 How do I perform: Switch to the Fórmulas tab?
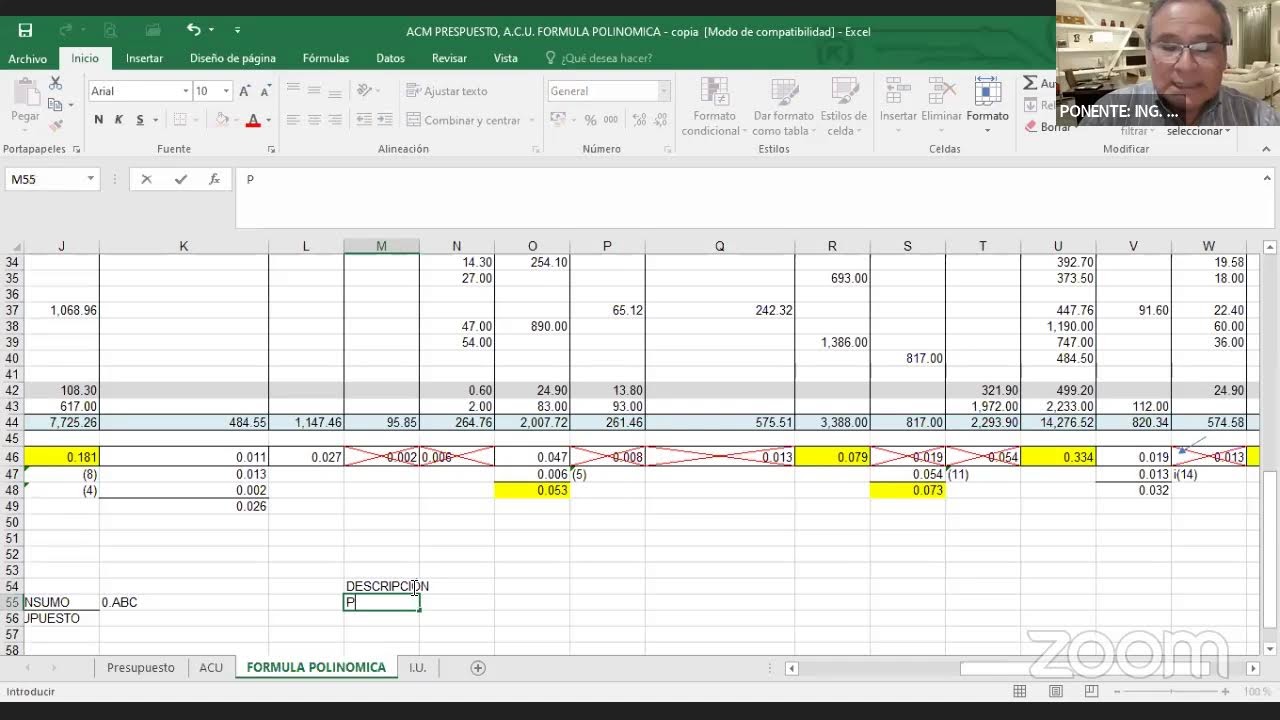tap(326, 58)
